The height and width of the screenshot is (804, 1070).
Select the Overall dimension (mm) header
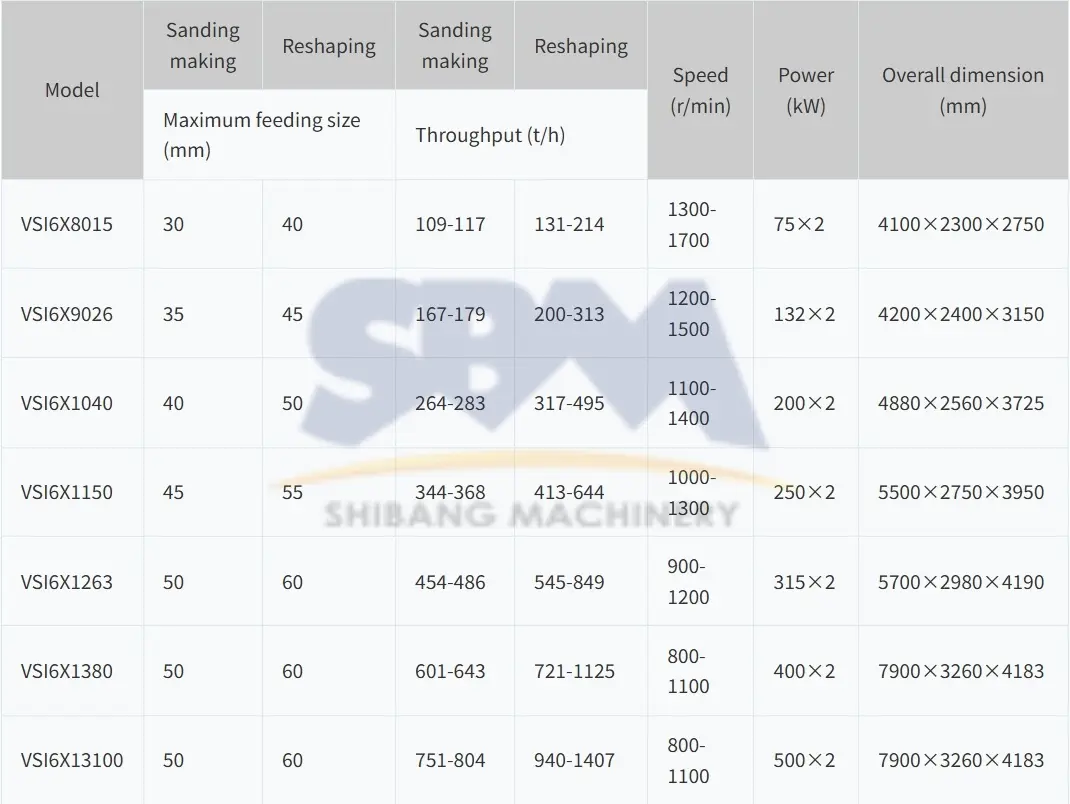(x=962, y=90)
